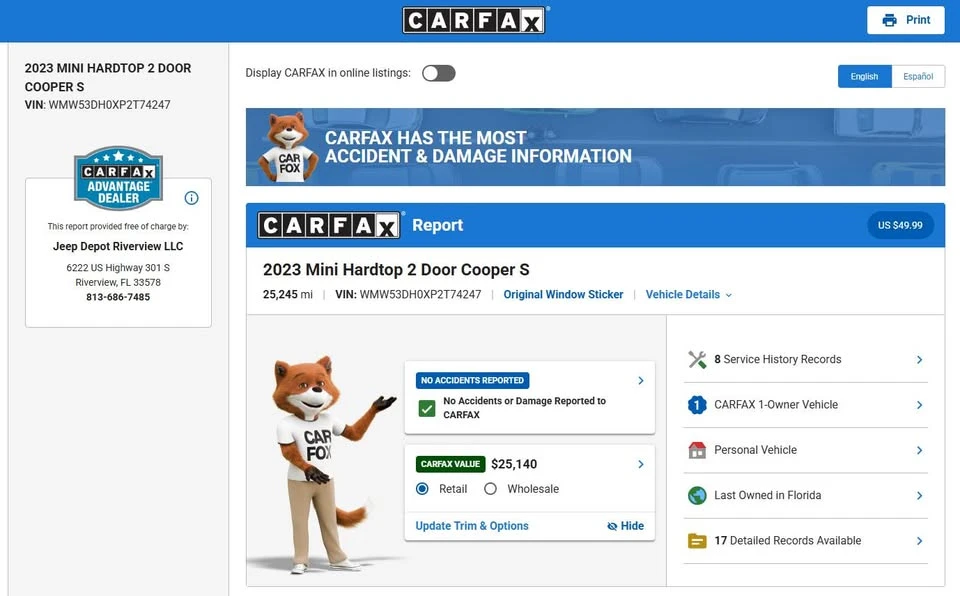Expand the Vehicle Details dropdown
Screen dimensions: 960x596
tap(689, 295)
